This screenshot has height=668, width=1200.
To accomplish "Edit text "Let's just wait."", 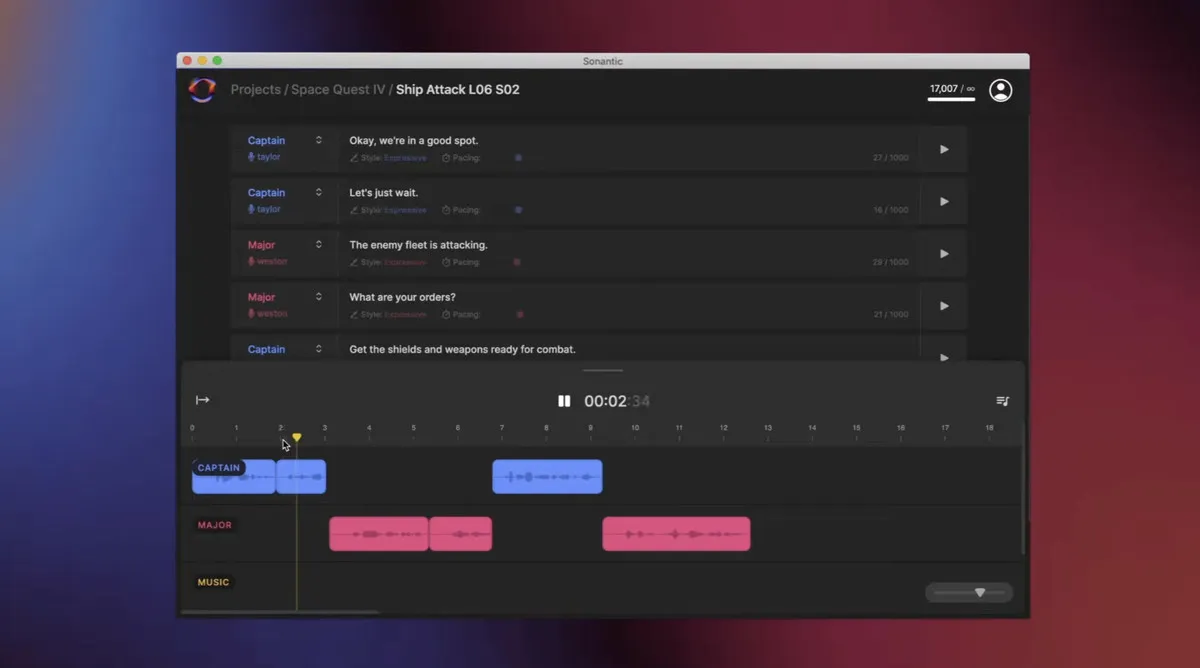I will [x=384, y=193].
